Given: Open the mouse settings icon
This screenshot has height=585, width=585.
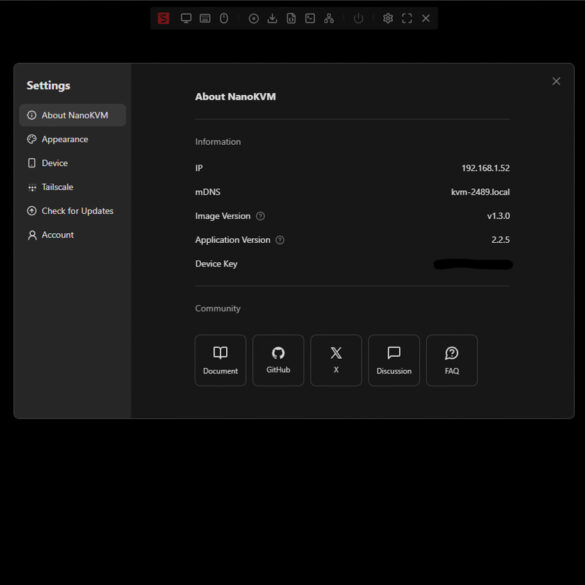Looking at the screenshot, I should tap(224, 18).
